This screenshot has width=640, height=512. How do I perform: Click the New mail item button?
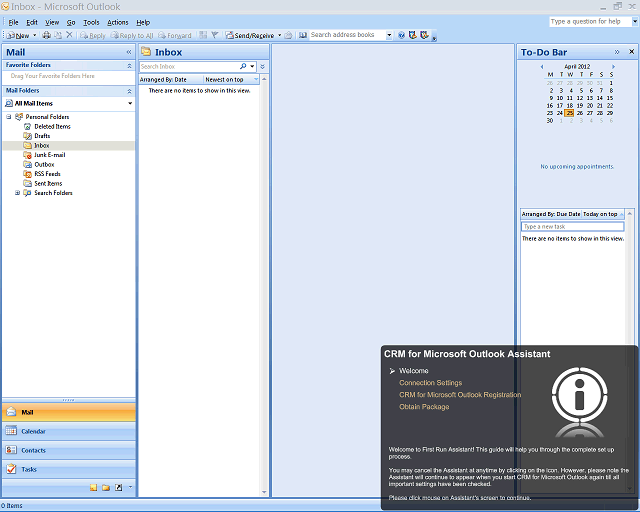coord(18,36)
